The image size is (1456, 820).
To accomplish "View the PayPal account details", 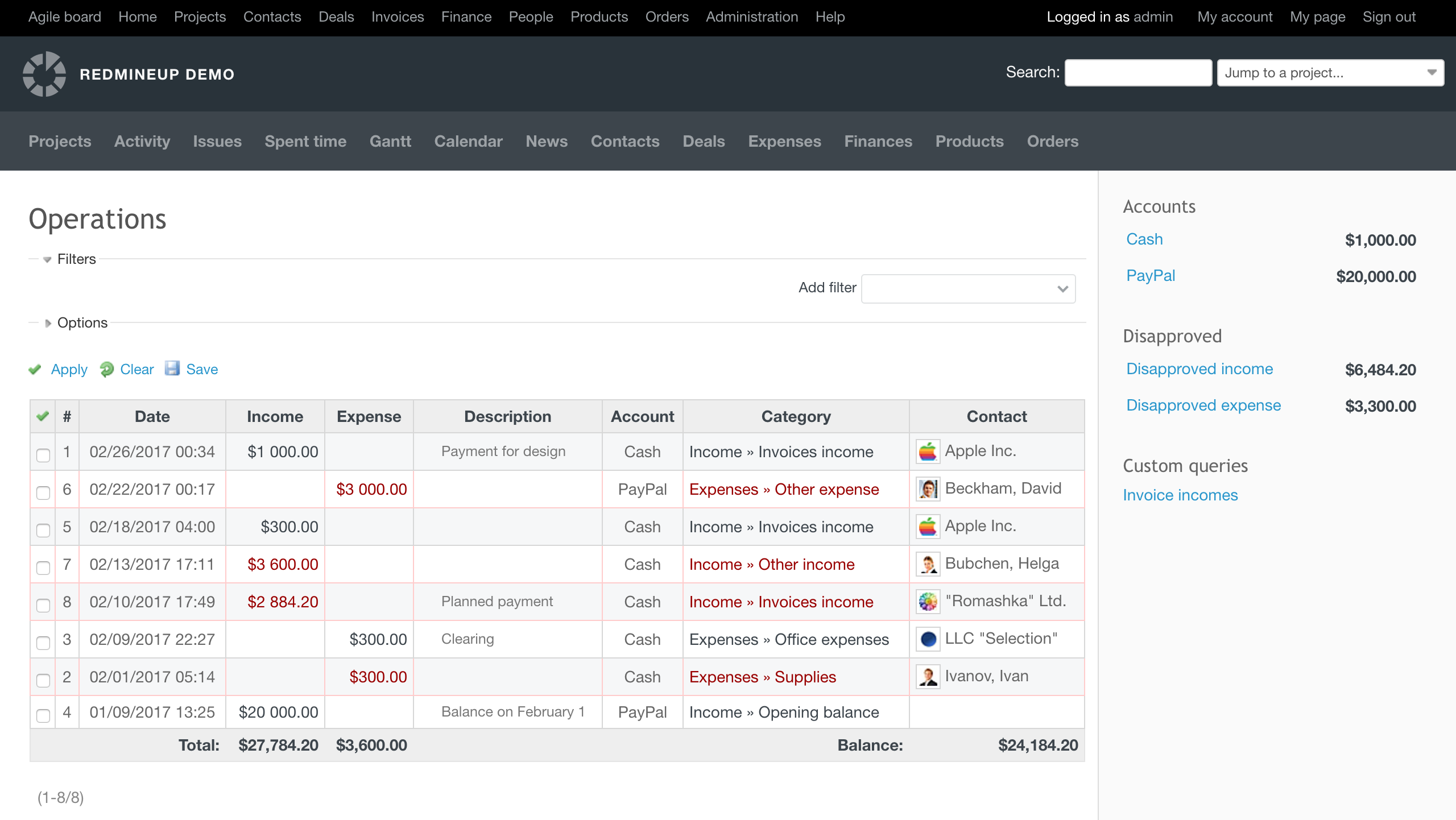I will pyautogui.click(x=1151, y=275).
